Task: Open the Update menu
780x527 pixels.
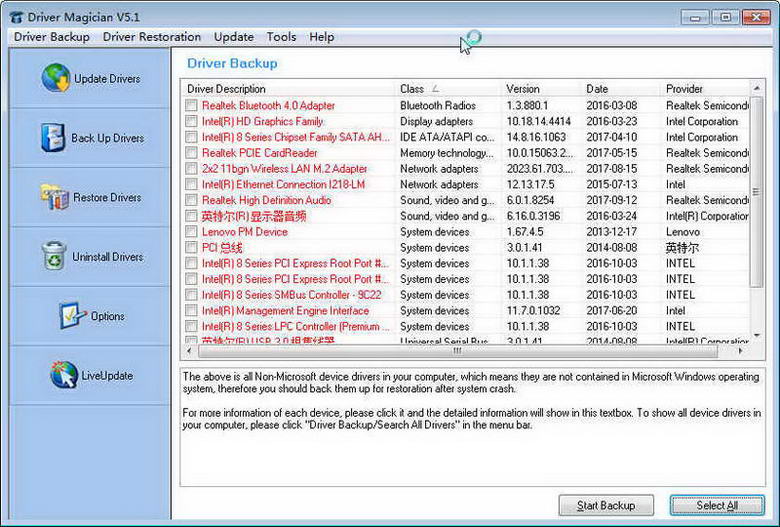Action: (x=234, y=37)
